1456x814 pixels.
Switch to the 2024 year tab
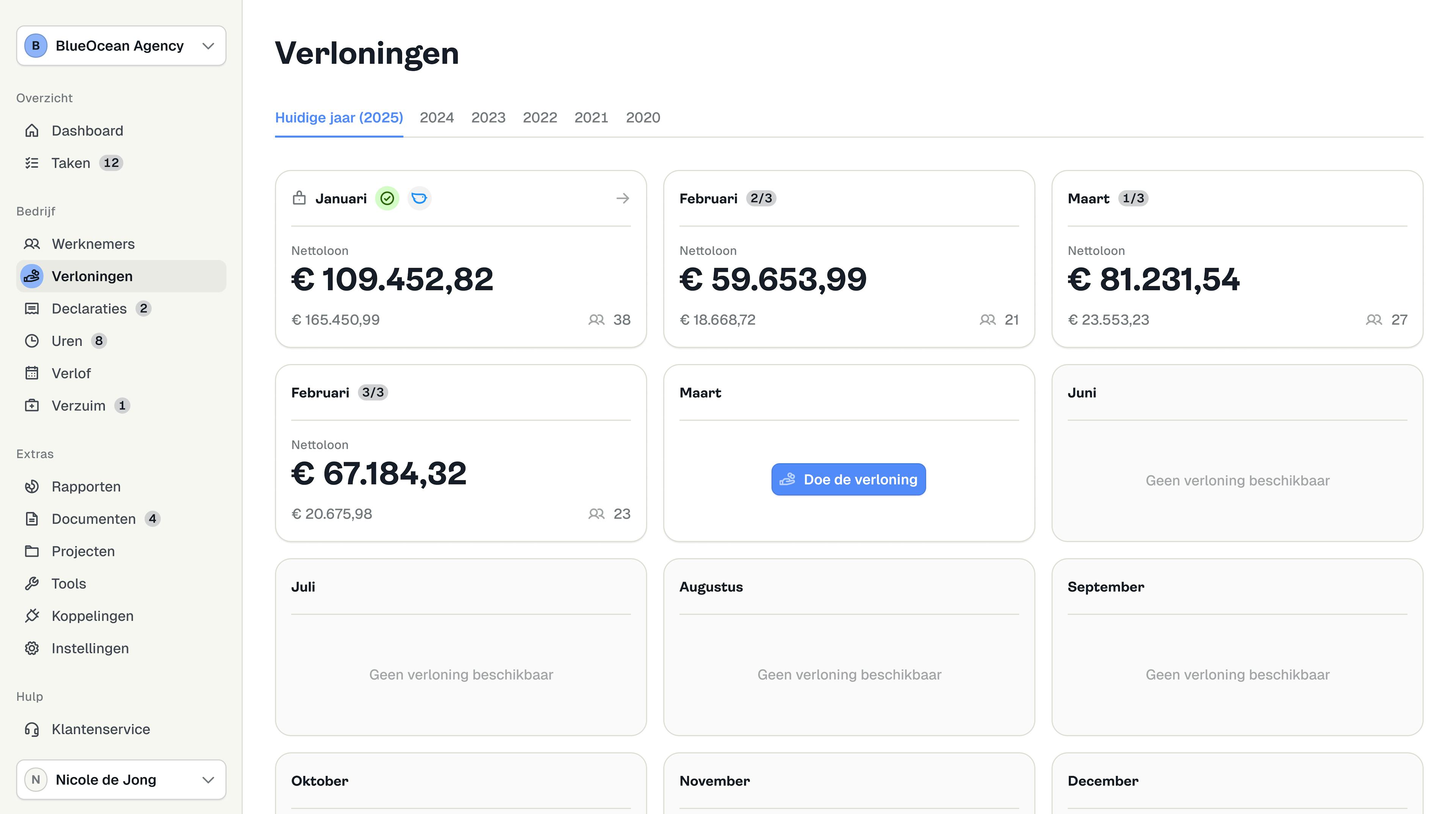[436, 118]
